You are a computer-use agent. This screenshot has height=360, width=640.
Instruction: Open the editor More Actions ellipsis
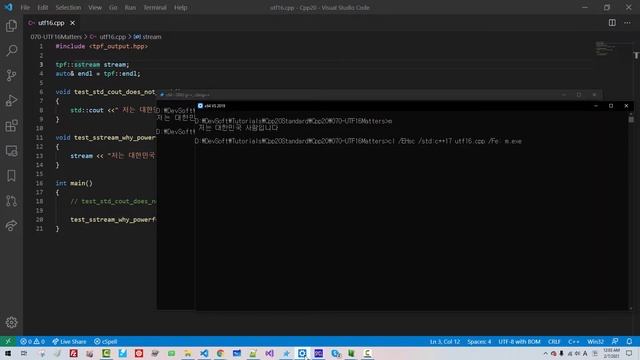pyautogui.click(x=627, y=23)
